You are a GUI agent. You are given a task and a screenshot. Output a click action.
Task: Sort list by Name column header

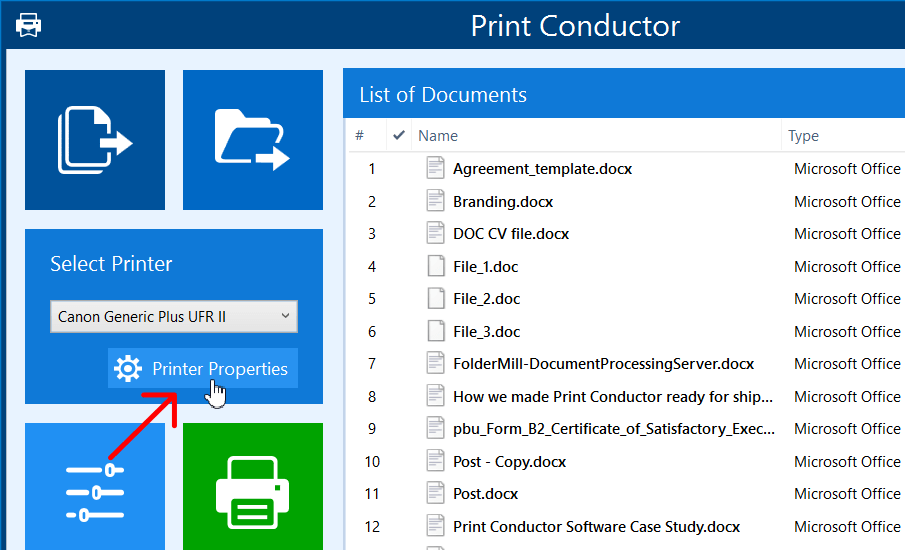coord(438,136)
